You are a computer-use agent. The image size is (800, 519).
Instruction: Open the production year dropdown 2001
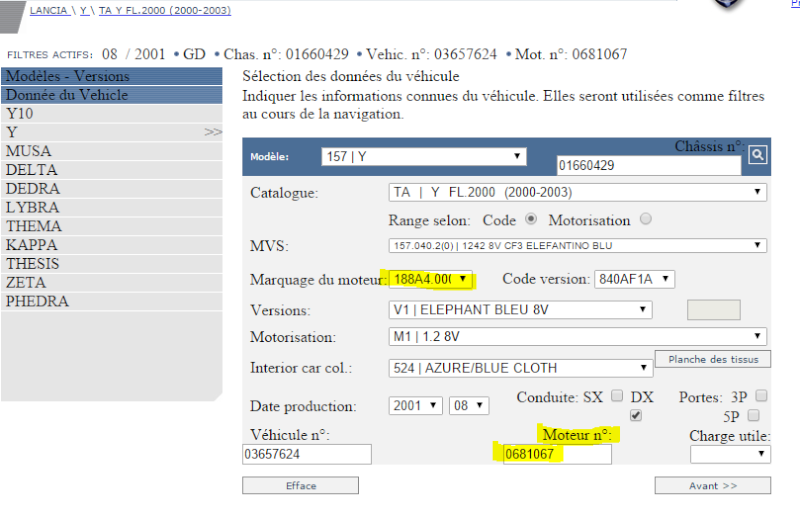pos(415,406)
